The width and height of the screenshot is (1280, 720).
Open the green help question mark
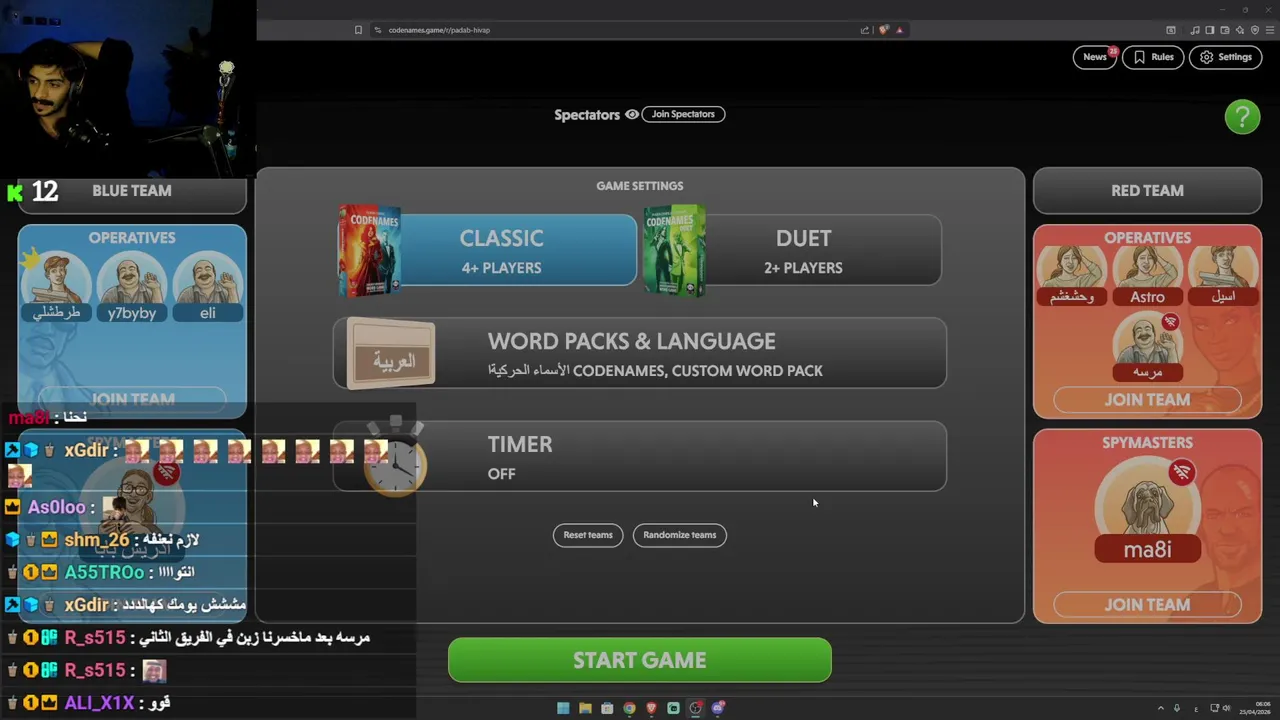coord(1242,117)
